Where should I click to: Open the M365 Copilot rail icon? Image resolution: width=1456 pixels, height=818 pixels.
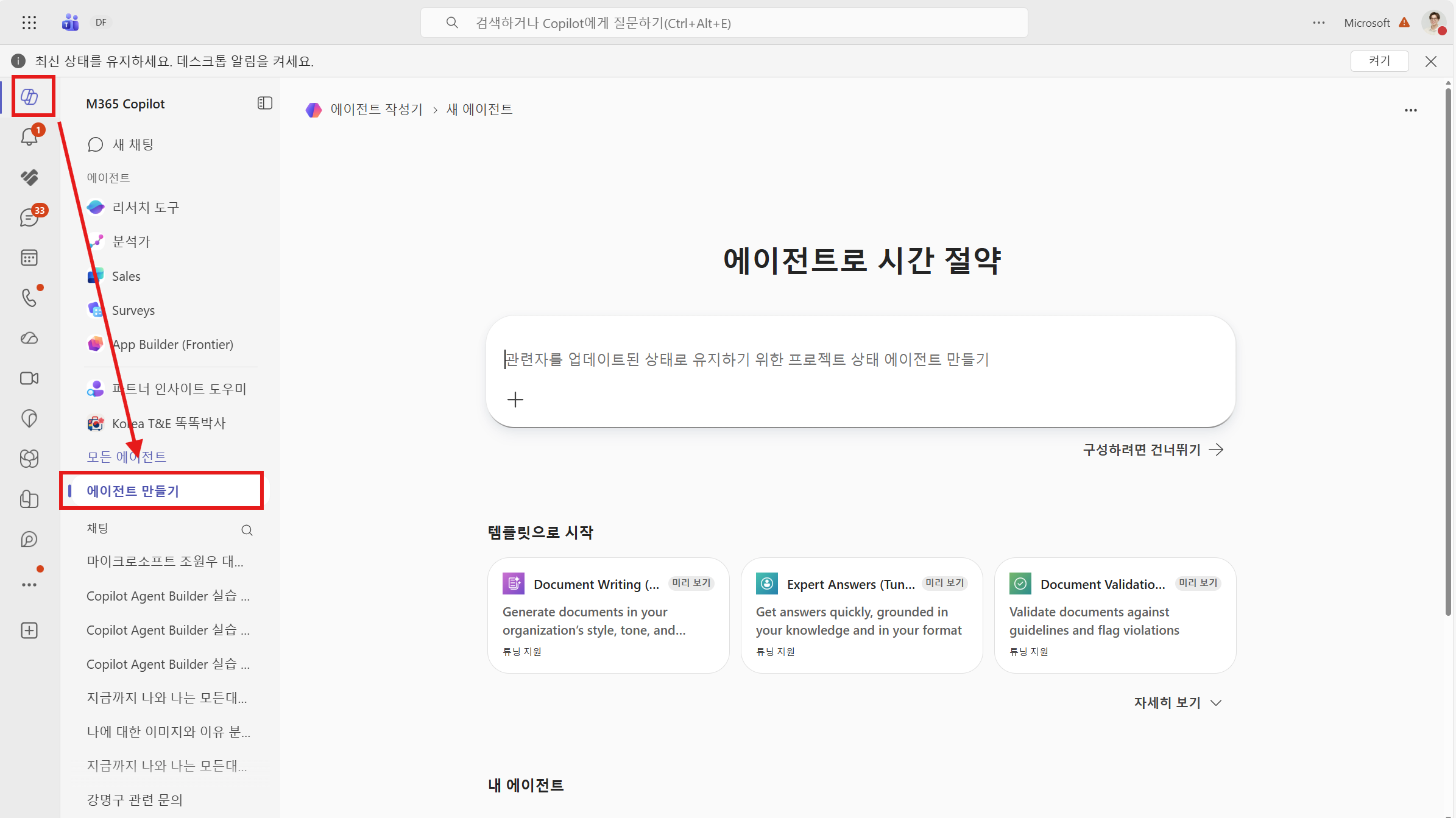pyautogui.click(x=29, y=96)
